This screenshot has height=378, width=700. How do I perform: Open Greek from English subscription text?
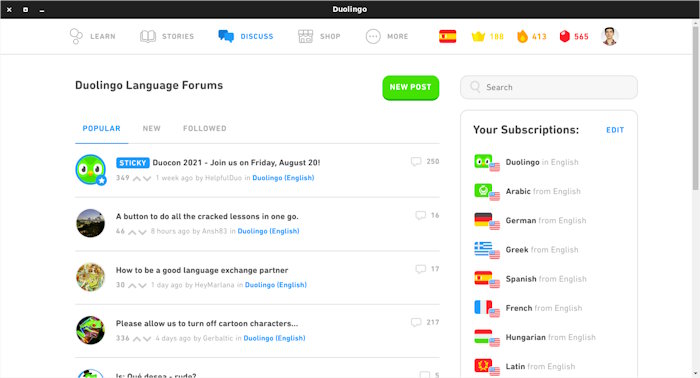542,250
